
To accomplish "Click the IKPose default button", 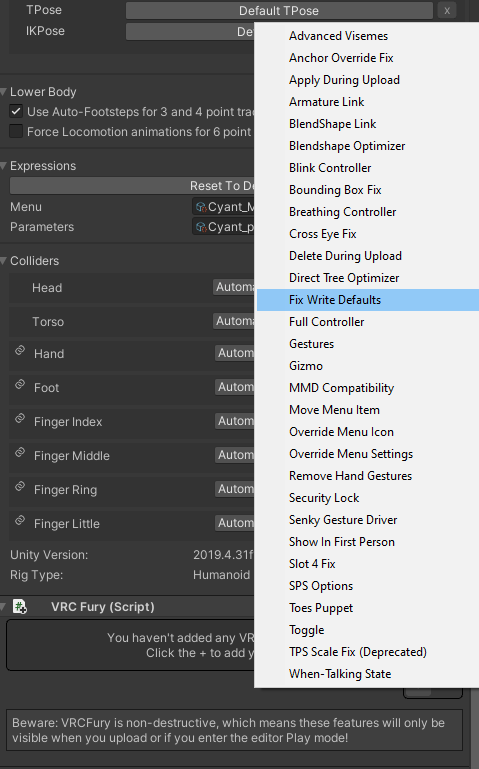I will pos(190,31).
